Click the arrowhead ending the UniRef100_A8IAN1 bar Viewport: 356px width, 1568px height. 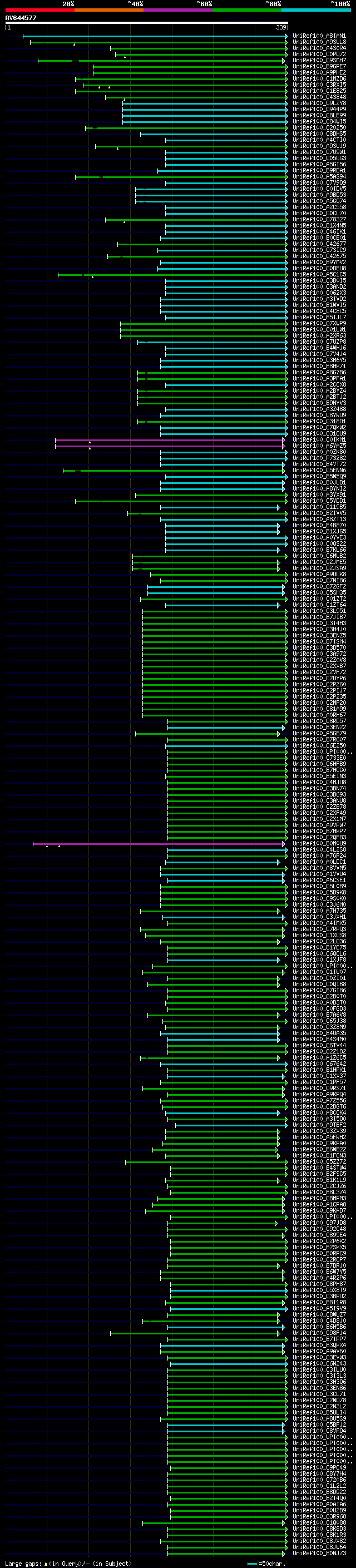286,36
